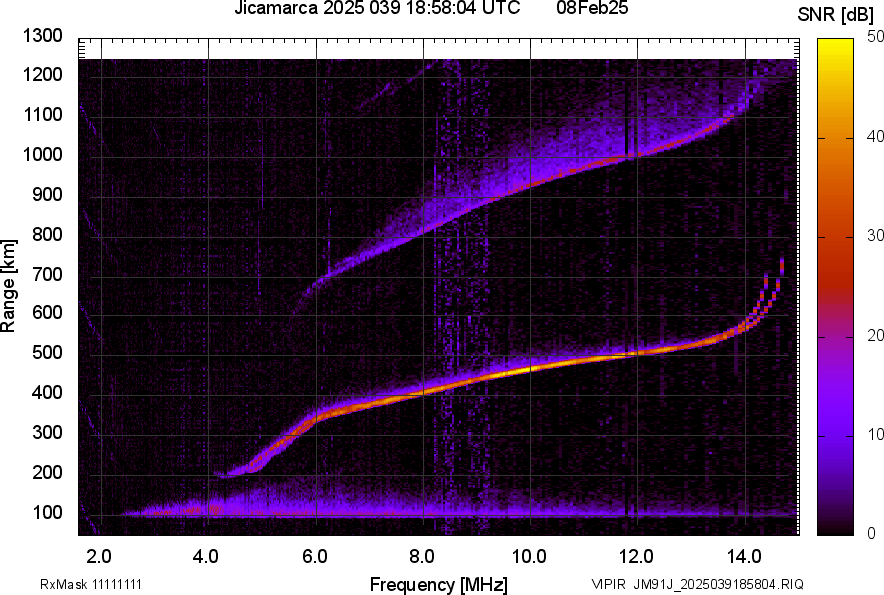Click range tick label '600'
This screenshot has width=884, height=595.
coord(47,314)
